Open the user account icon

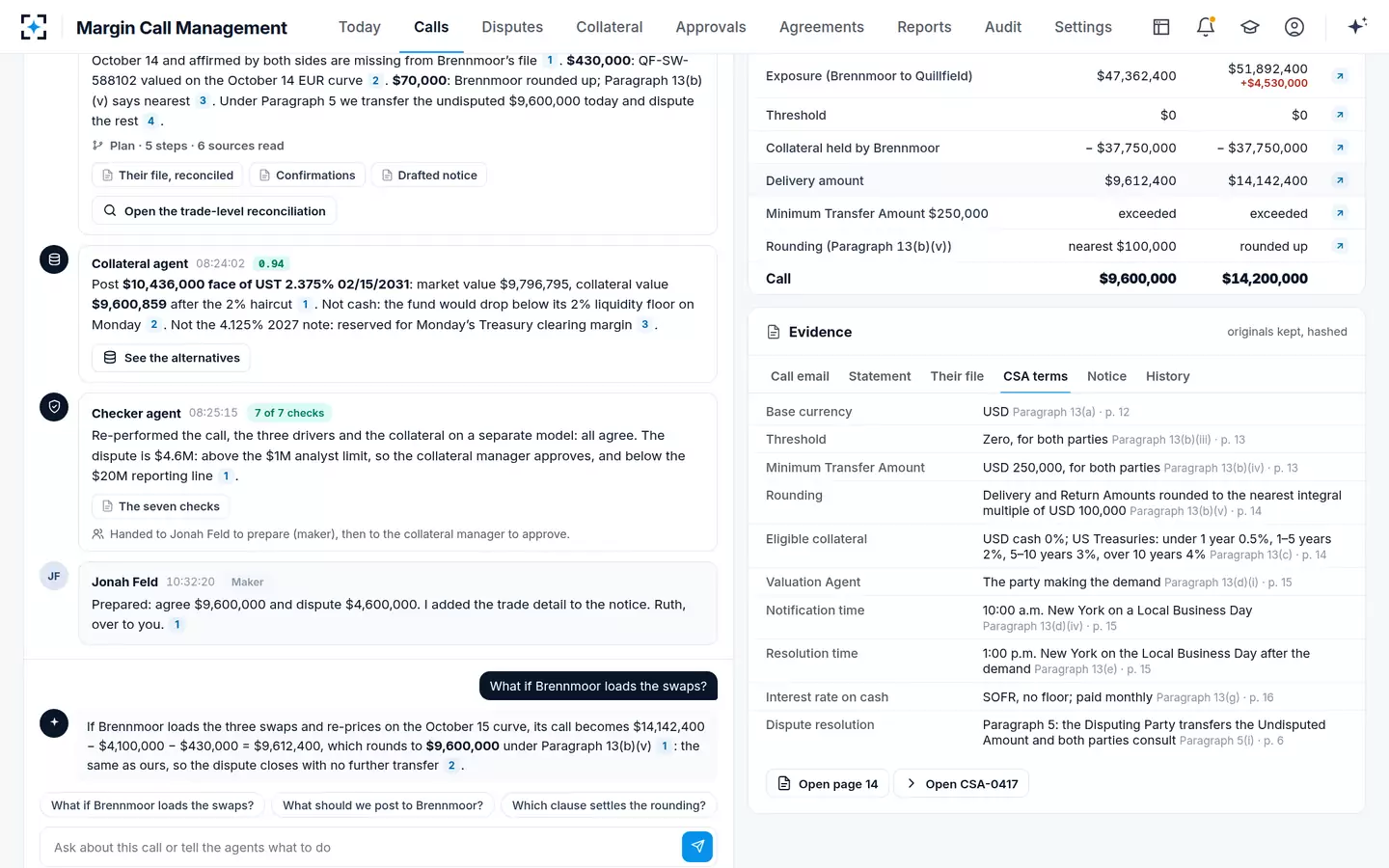[x=1294, y=27]
